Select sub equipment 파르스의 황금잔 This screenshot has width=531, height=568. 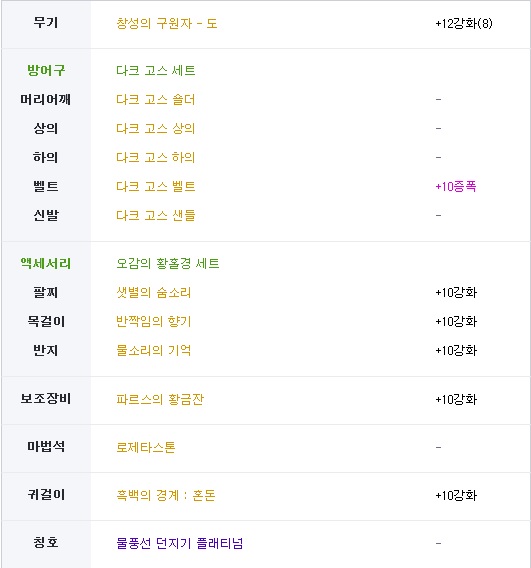pyautogui.click(x=160, y=399)
